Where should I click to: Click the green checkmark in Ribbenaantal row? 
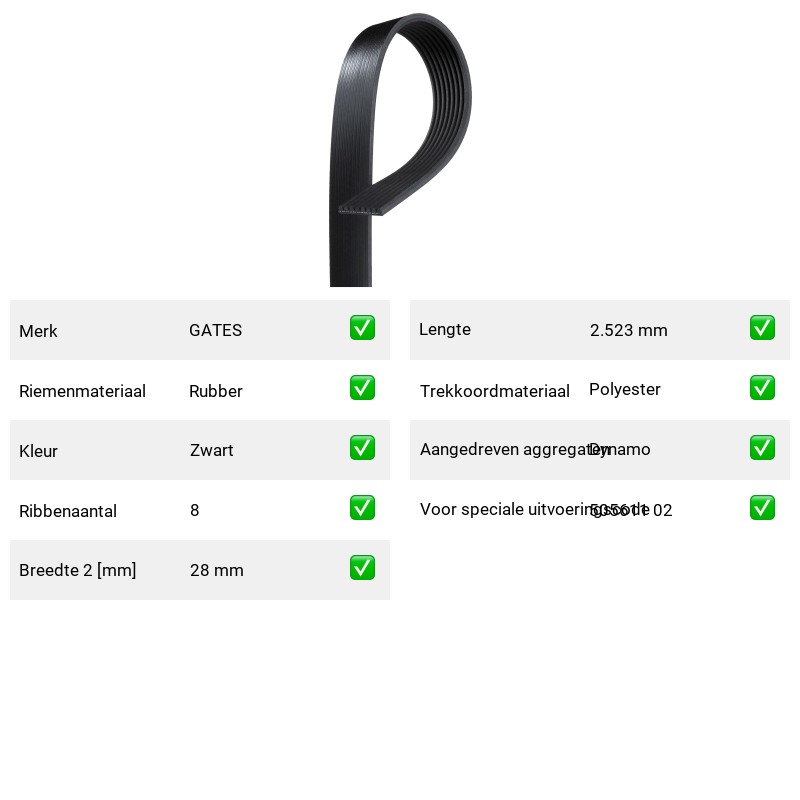(362, 508)
